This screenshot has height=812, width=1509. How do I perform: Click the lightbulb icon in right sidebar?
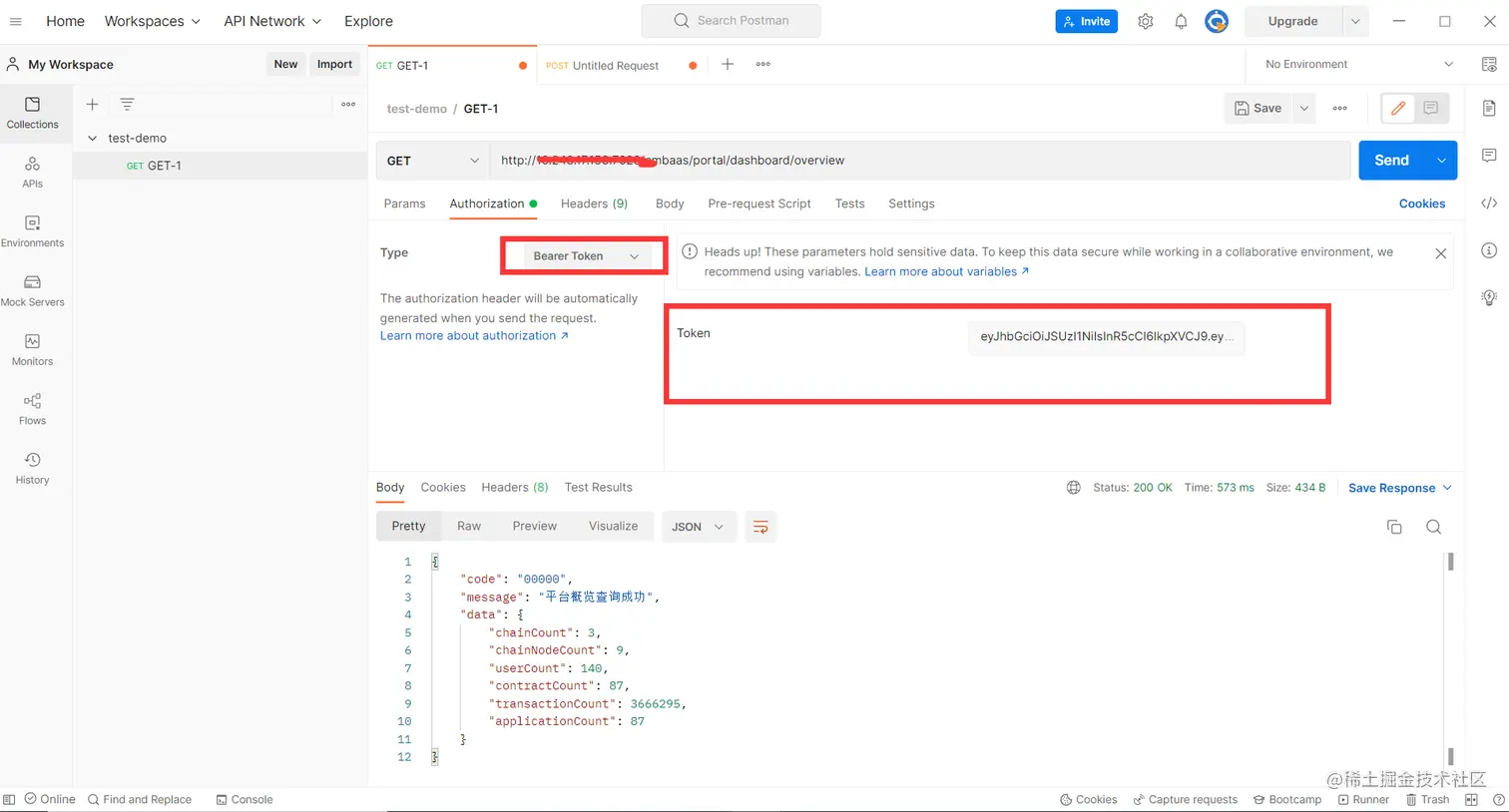1489,297
